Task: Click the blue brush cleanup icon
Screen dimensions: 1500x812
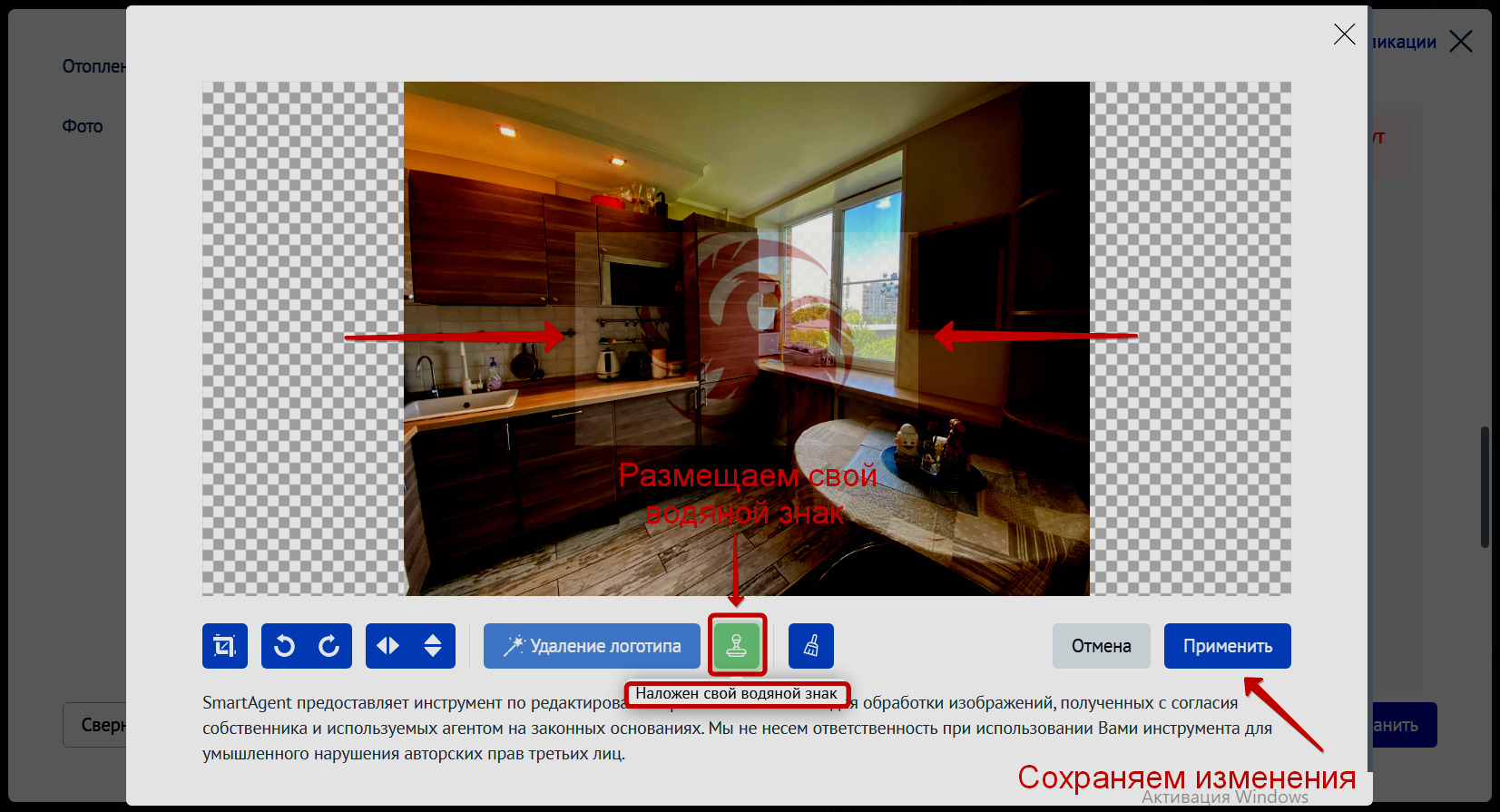Action: tap(811, 646)
